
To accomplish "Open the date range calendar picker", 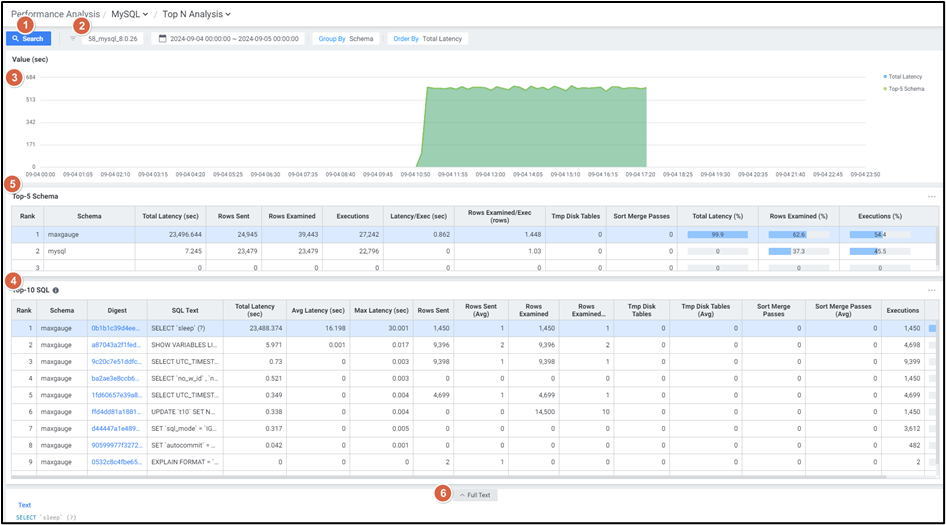I will click(x=163, y=39).
